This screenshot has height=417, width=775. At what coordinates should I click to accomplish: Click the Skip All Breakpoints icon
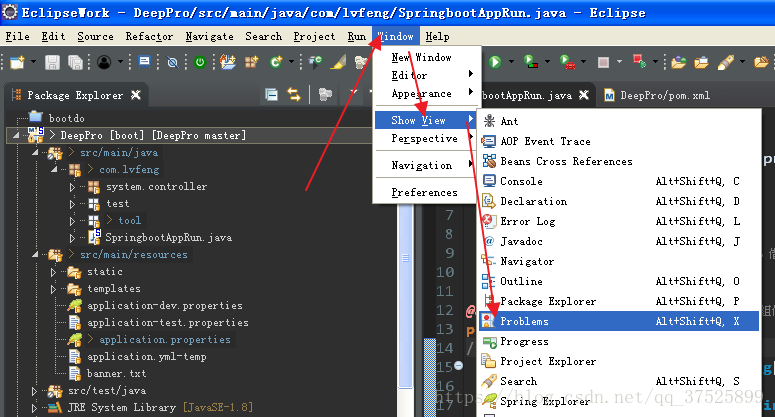172,62
